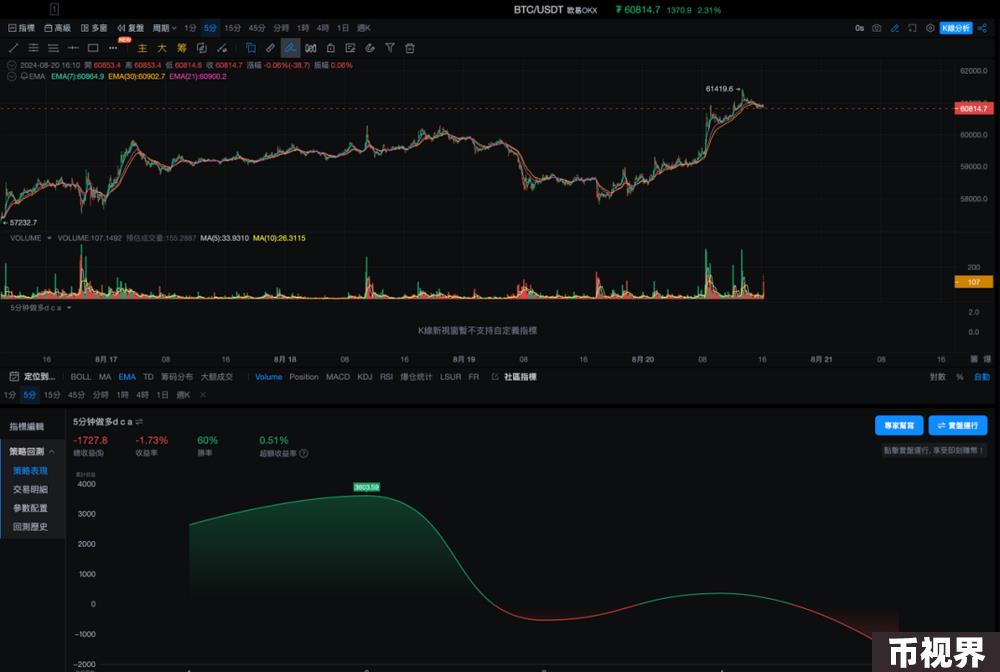Click the swap icon beside strategy name
The image size is (1000, 672).
139,421
